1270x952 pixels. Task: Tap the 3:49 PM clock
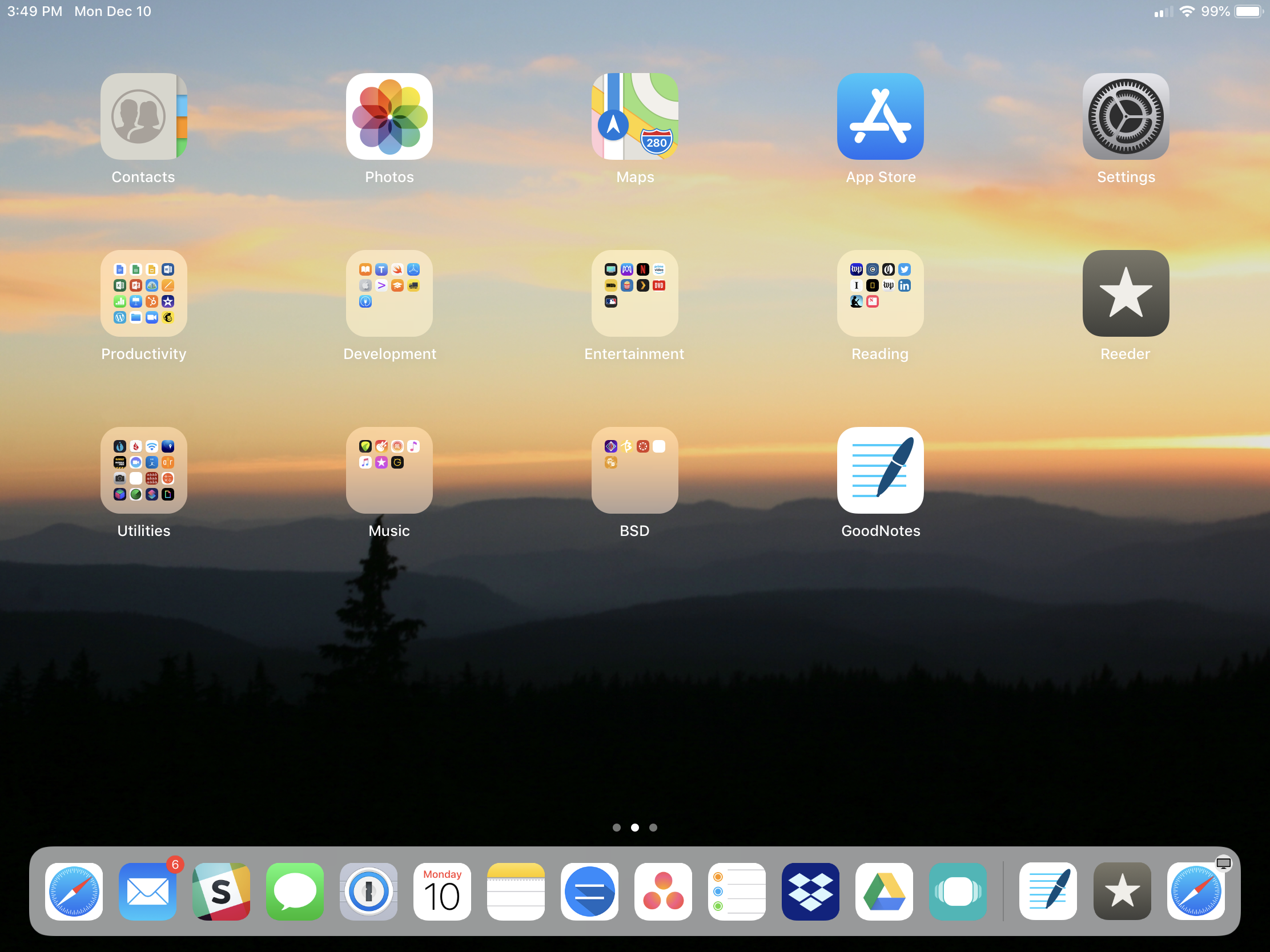(x=35, y=11)
